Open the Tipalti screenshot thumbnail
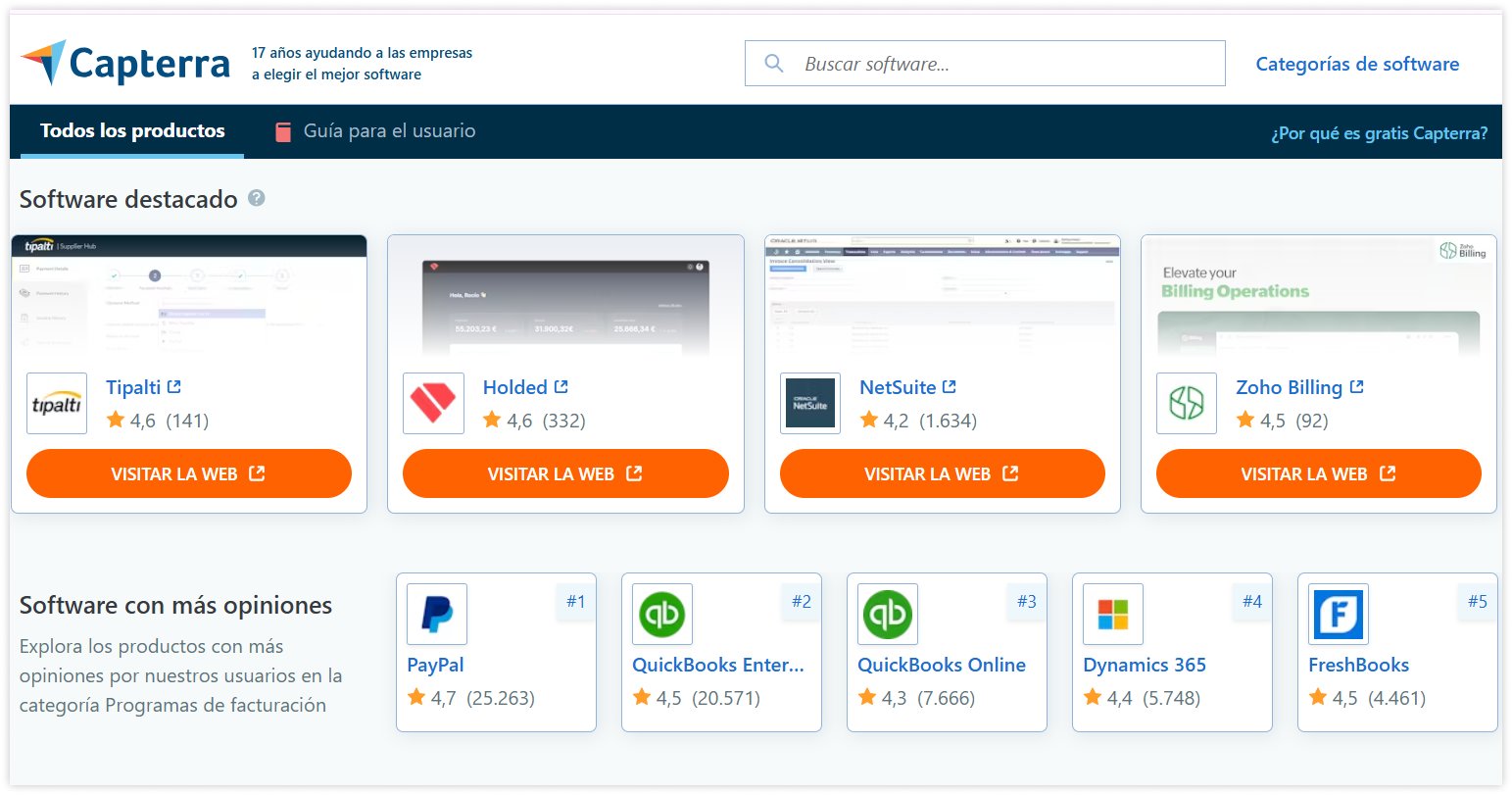This screenshot has width=1512, height=795. 189,294
